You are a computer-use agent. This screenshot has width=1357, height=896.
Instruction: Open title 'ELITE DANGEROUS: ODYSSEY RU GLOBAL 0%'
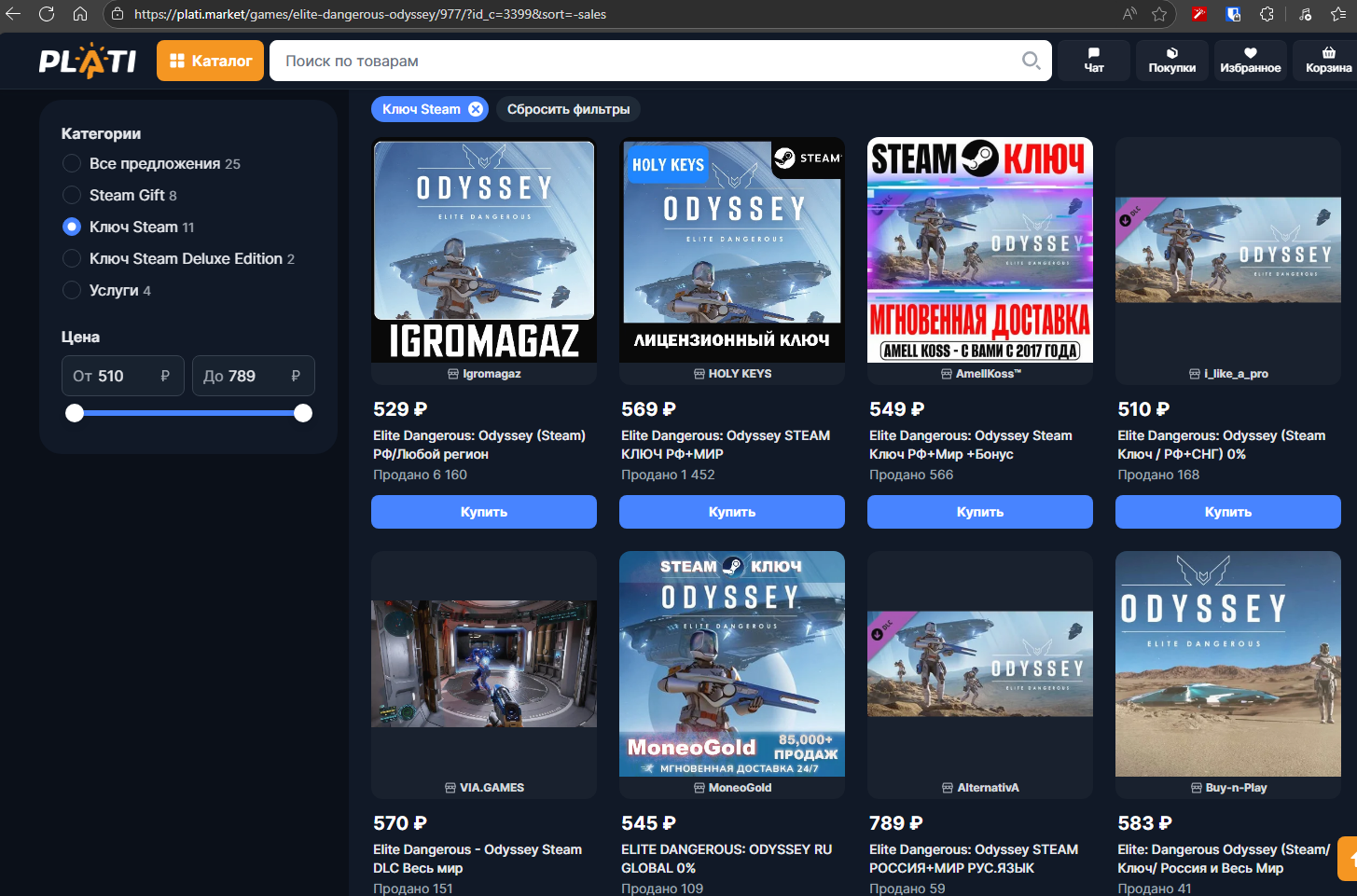pyautogui.click(x=727, y=859)
